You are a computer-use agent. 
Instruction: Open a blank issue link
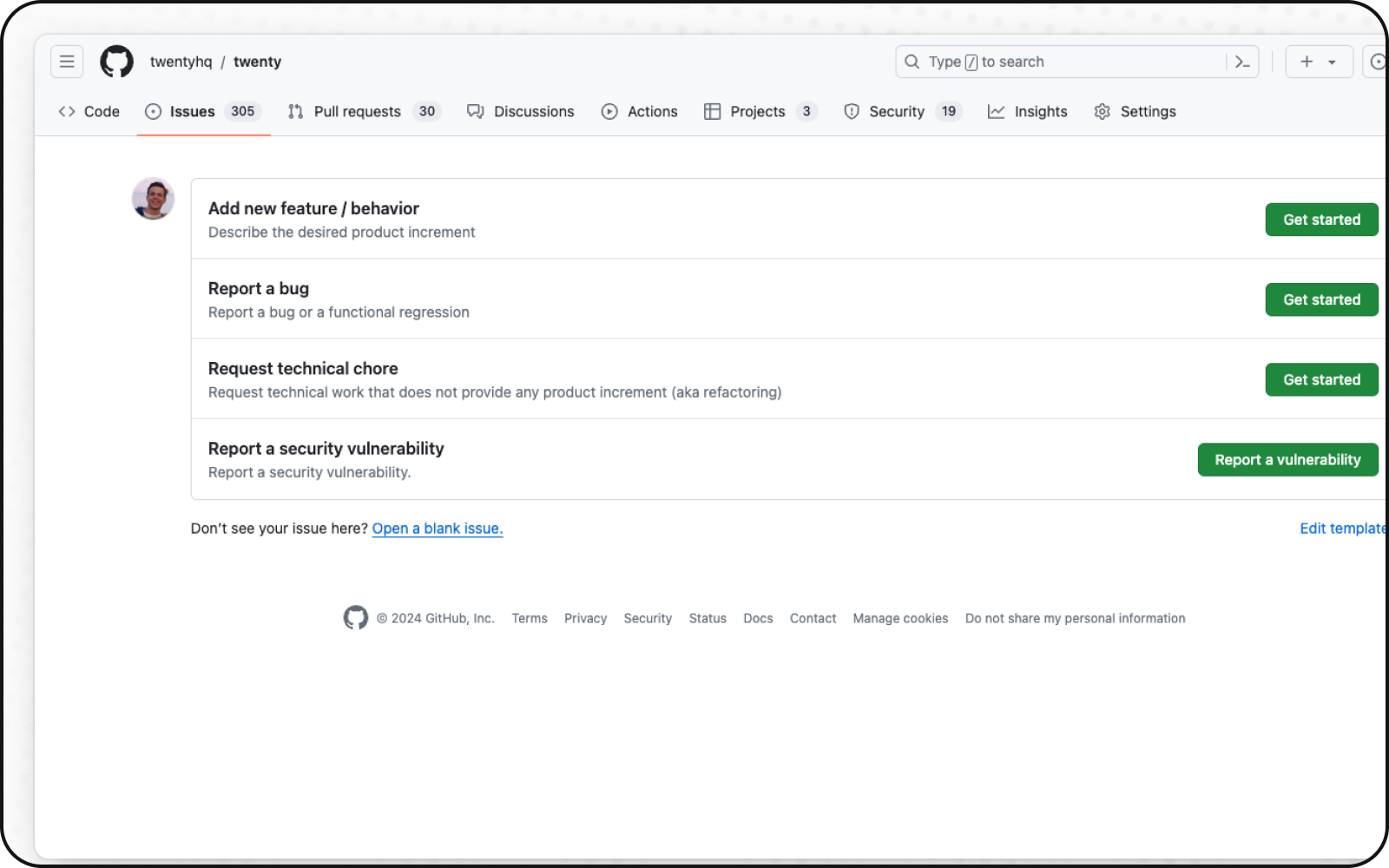tap(438, 529)
